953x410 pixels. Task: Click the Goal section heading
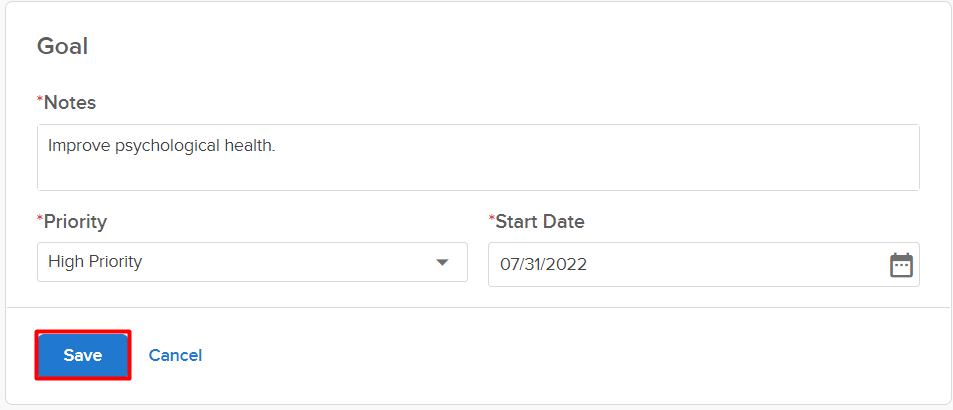pyautogui.click(x=63, y=46)
